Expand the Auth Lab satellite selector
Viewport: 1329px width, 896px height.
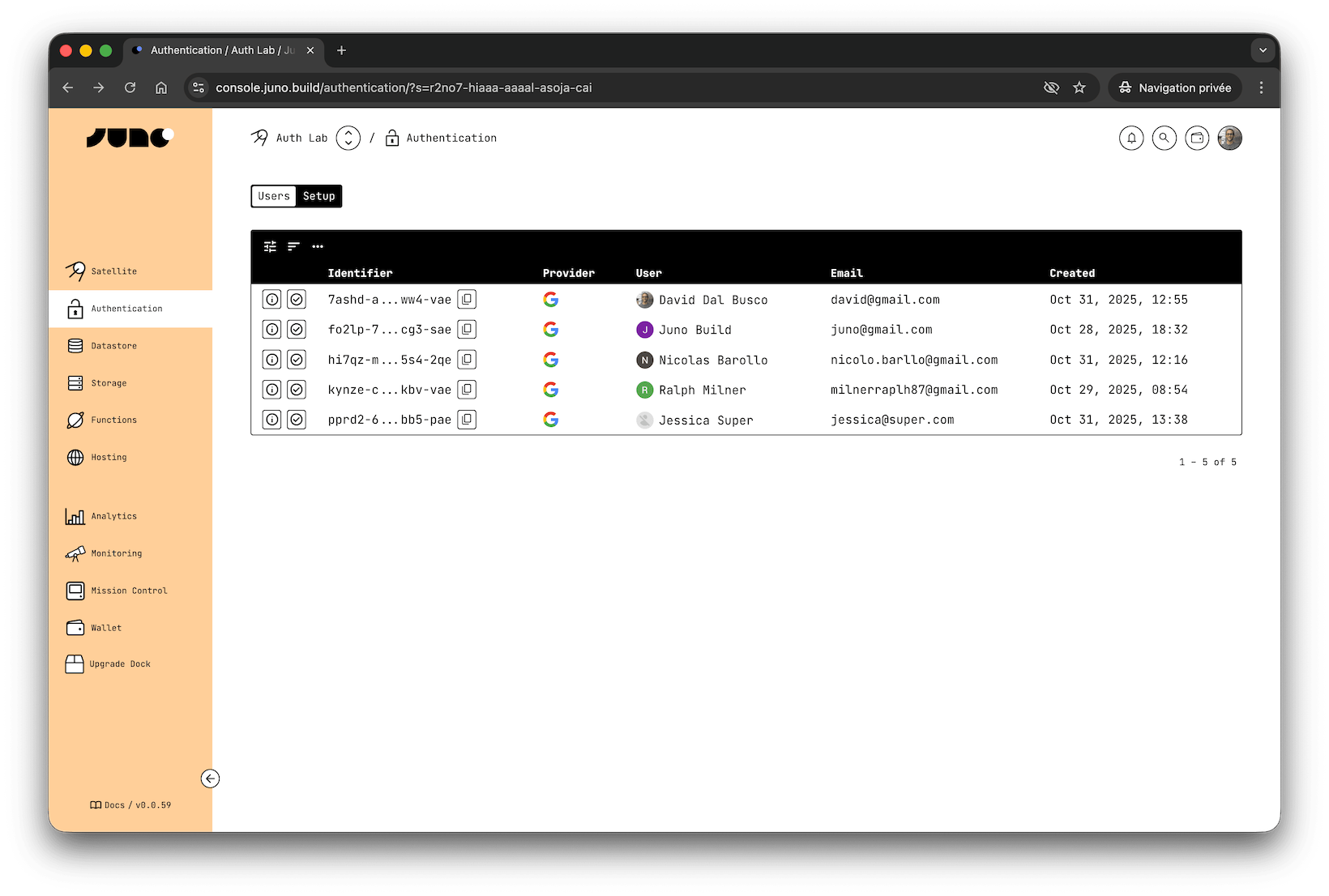348,138
